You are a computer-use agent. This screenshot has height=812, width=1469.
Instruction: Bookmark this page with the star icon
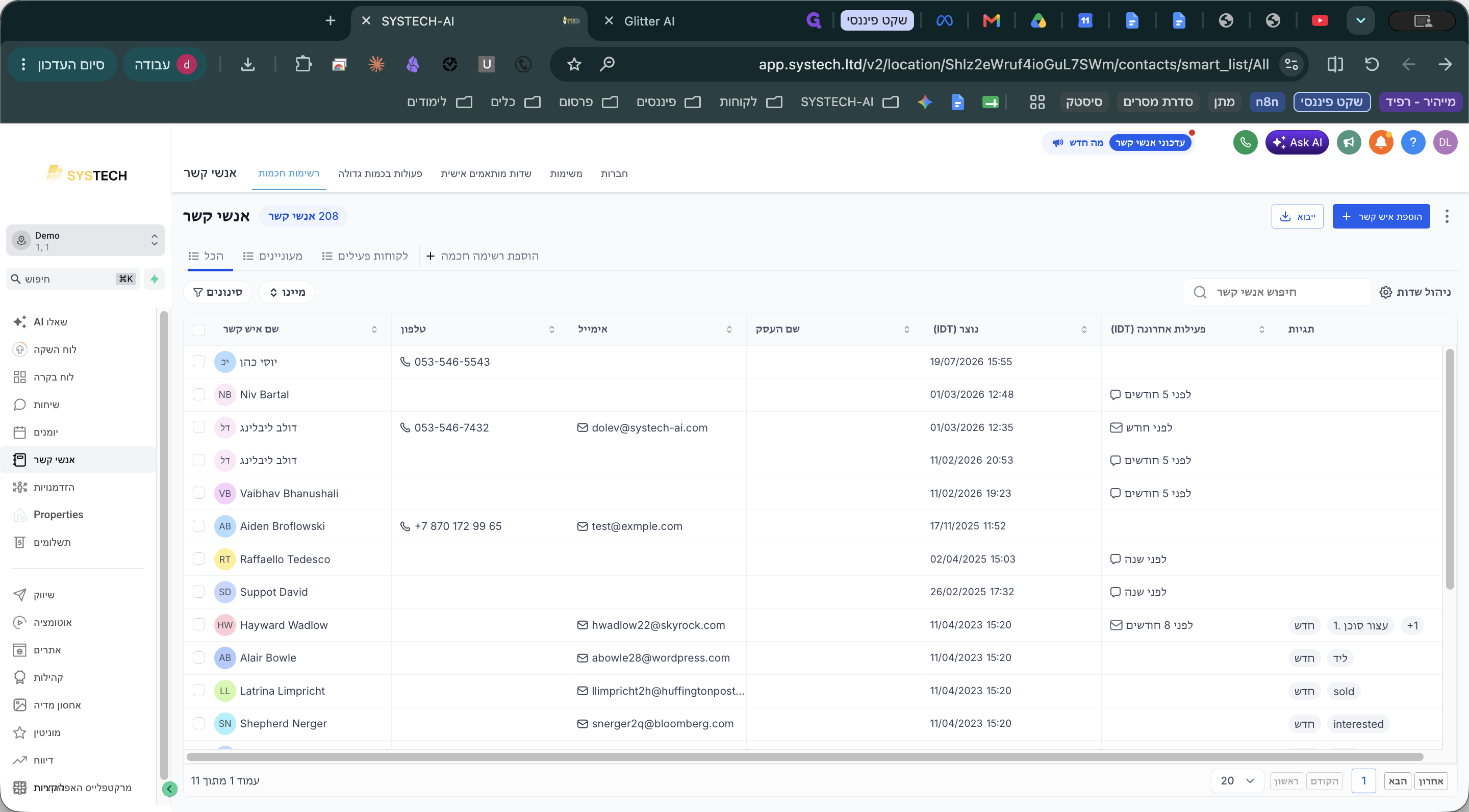coord(574,64)
